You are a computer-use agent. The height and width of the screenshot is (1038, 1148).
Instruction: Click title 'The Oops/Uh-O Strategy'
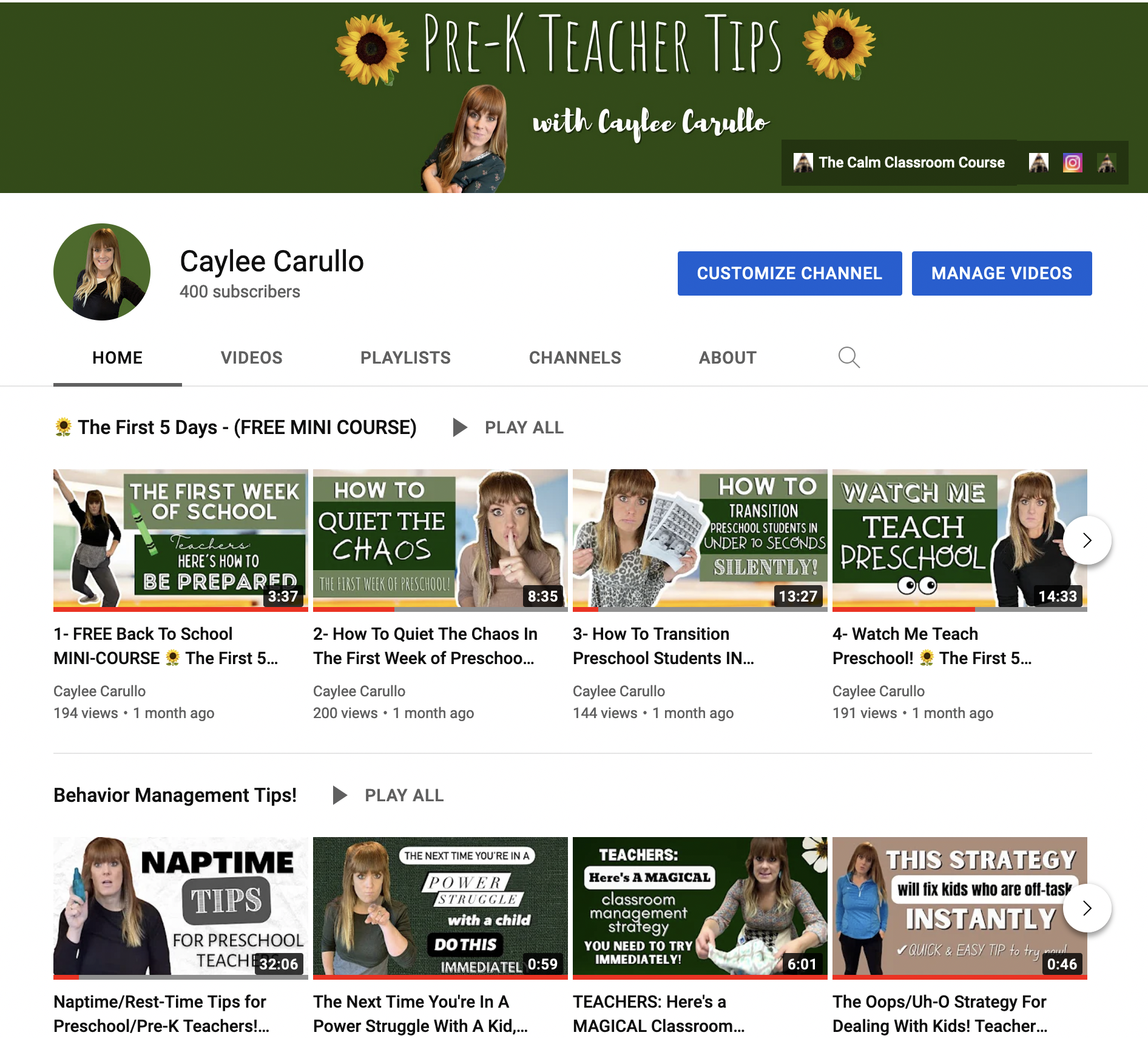[x=940, y=1014]
